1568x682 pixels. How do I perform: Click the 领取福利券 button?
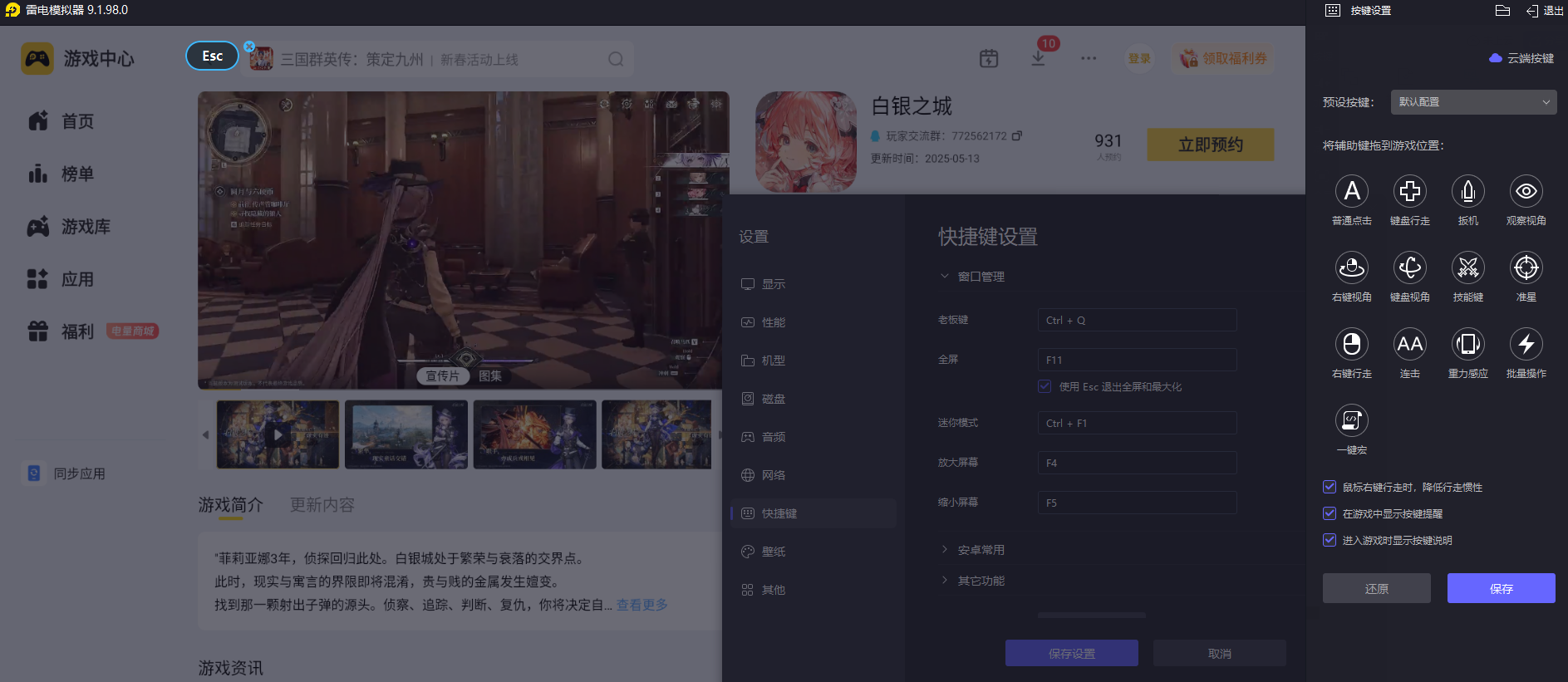(x=1223, y=58)
